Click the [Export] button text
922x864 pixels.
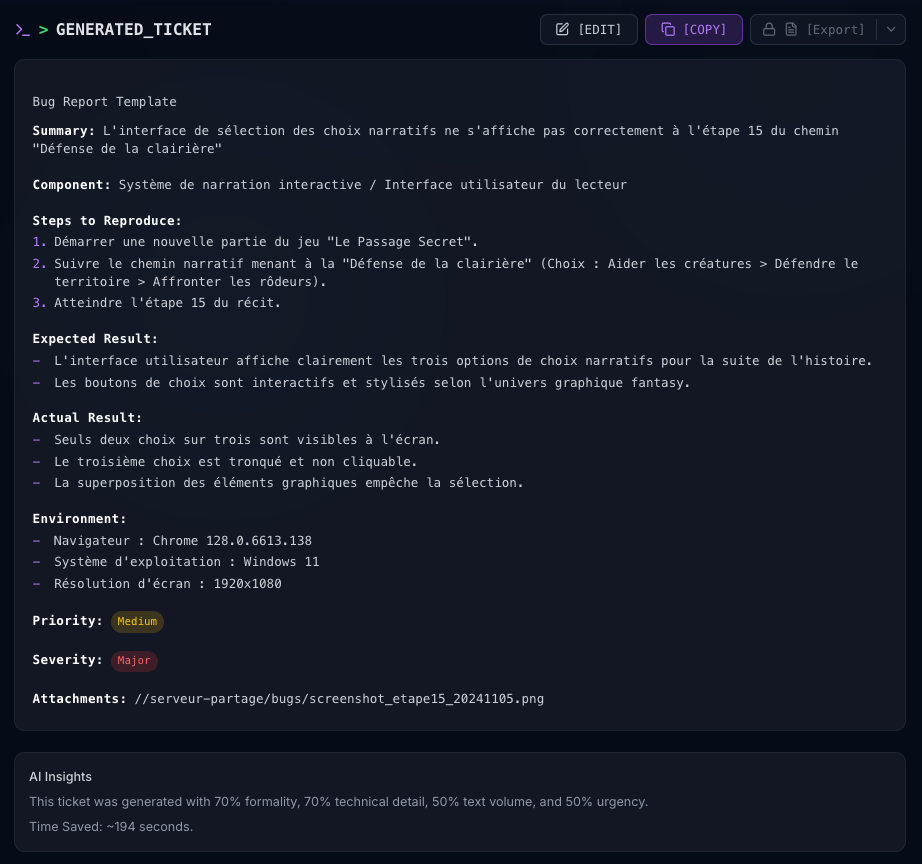pyautogui.click(x=835, y=30)
